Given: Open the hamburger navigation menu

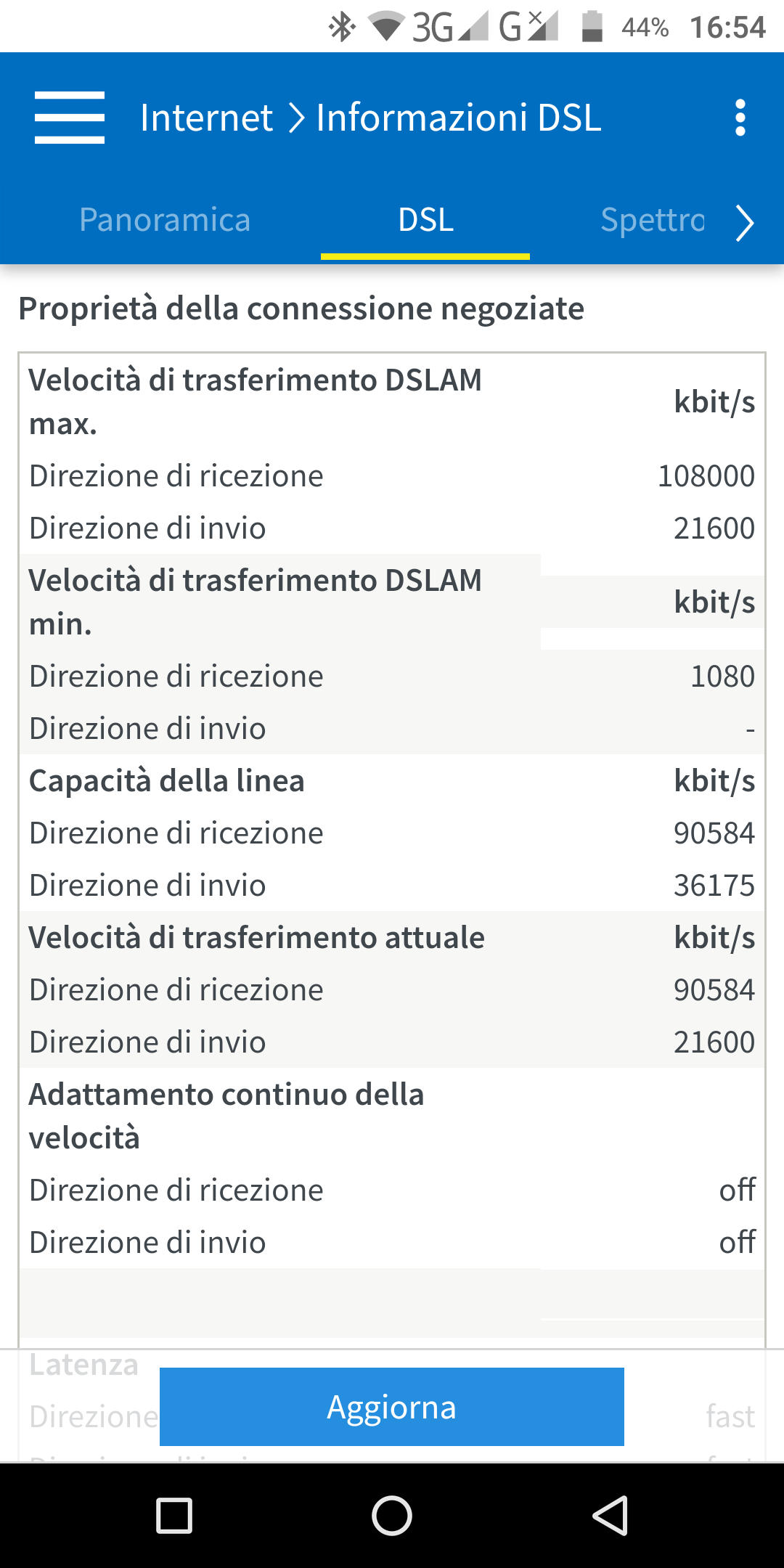Looking at the screenshot, I should coord(70,118).
